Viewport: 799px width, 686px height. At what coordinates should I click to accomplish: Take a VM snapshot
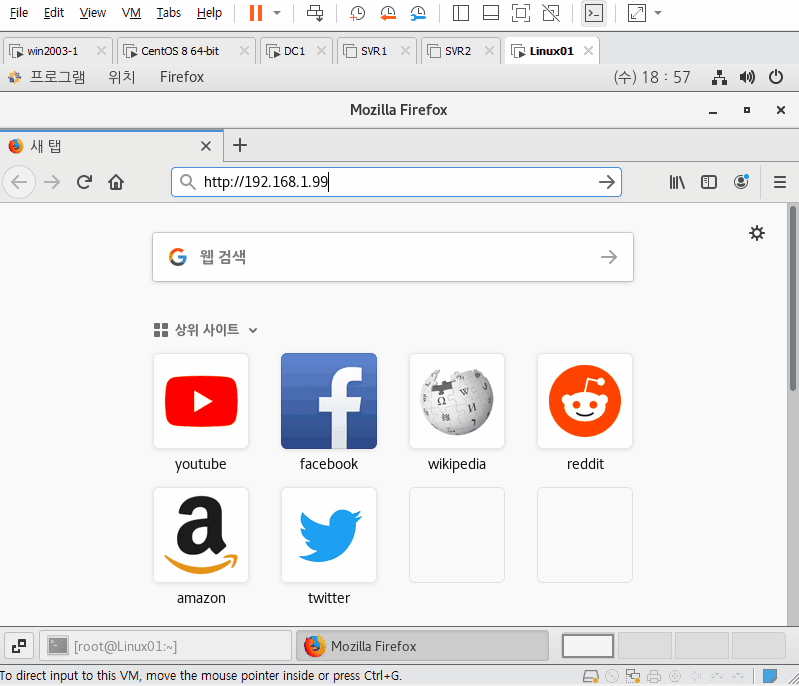point(357,13)
